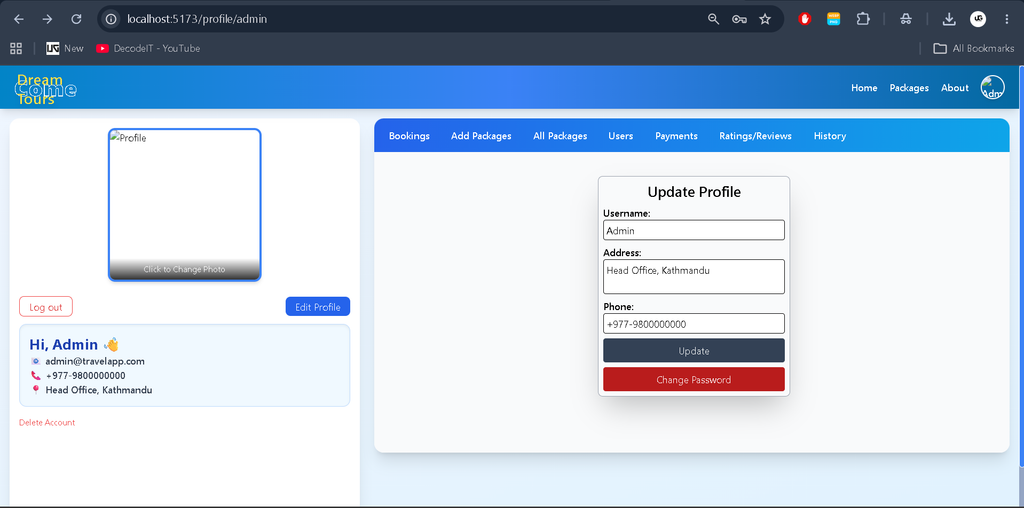The image size is (1024, 508).
Task: Click the Delete Account link
Action: click(47, 422)
